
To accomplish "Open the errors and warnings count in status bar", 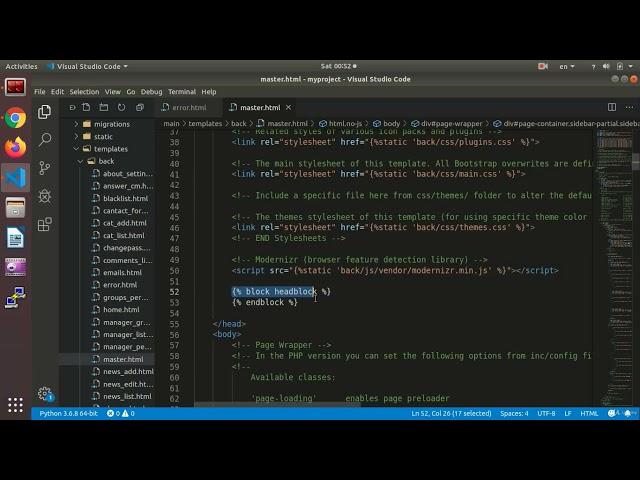I will (121, 413).
